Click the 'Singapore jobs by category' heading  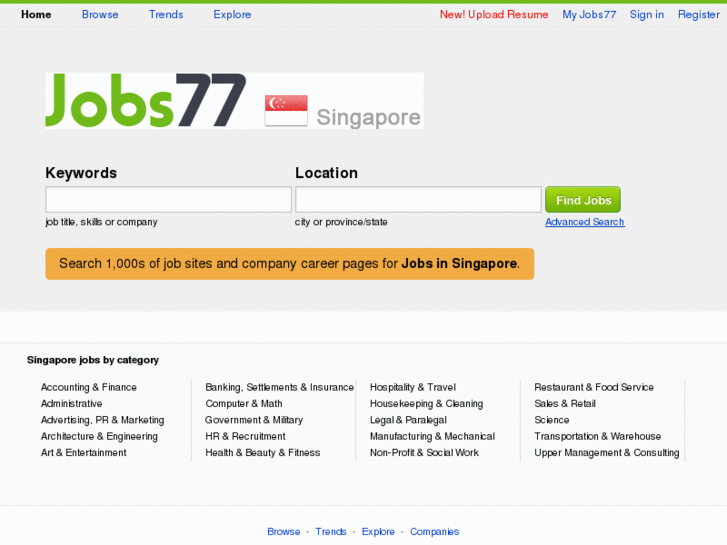pyautogui.click(x=93, y=360)
